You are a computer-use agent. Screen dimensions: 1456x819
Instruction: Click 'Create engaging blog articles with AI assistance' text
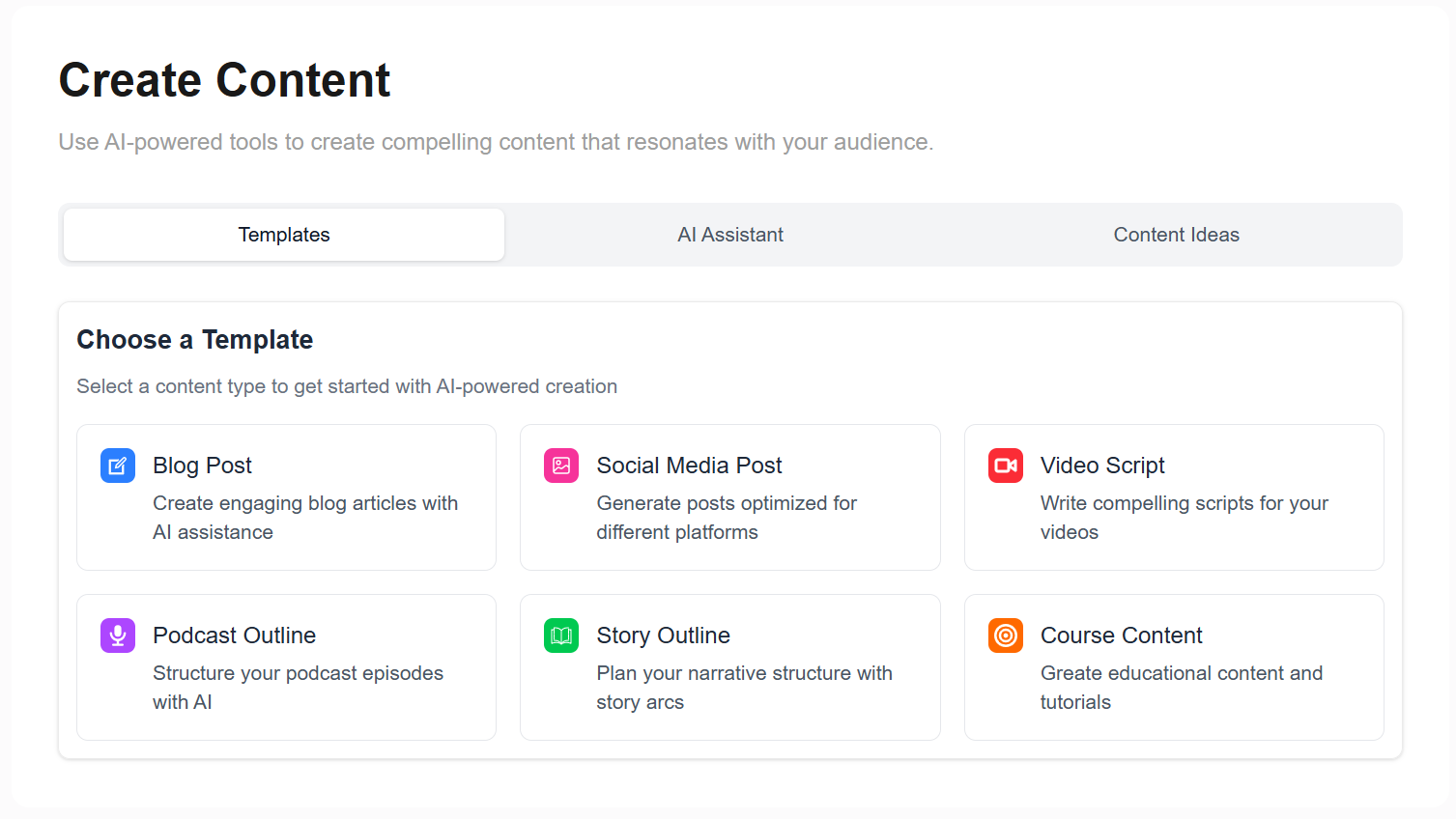click(305, 518)
